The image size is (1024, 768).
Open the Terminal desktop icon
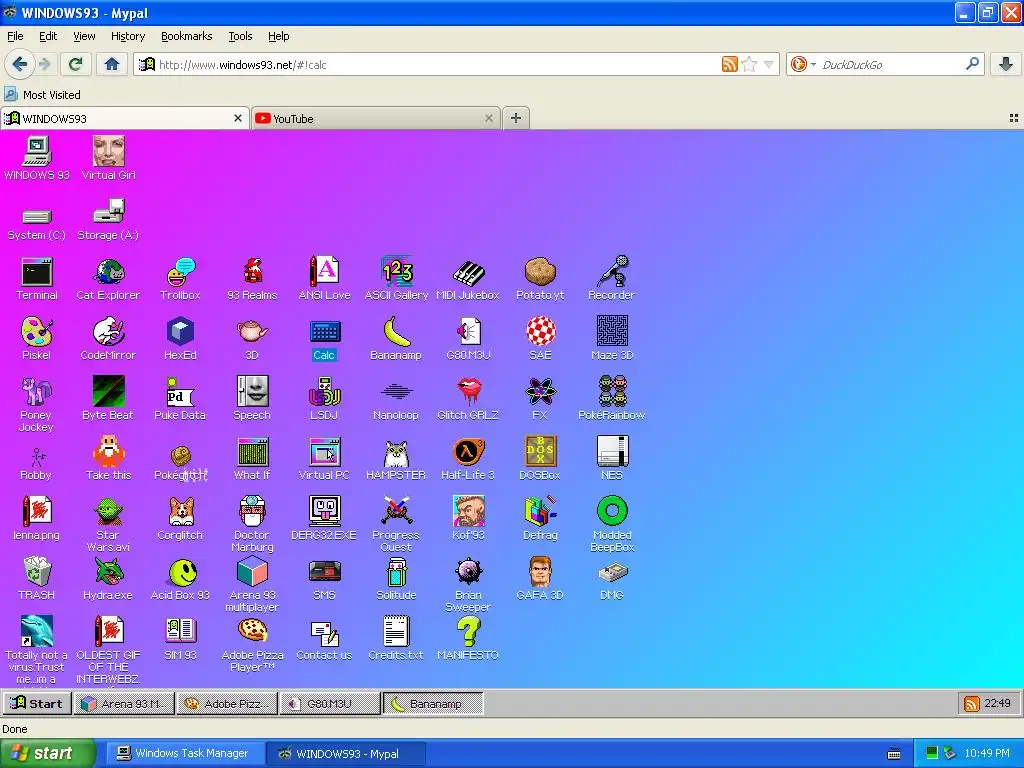pyautogui.click(x=37, y=279)
